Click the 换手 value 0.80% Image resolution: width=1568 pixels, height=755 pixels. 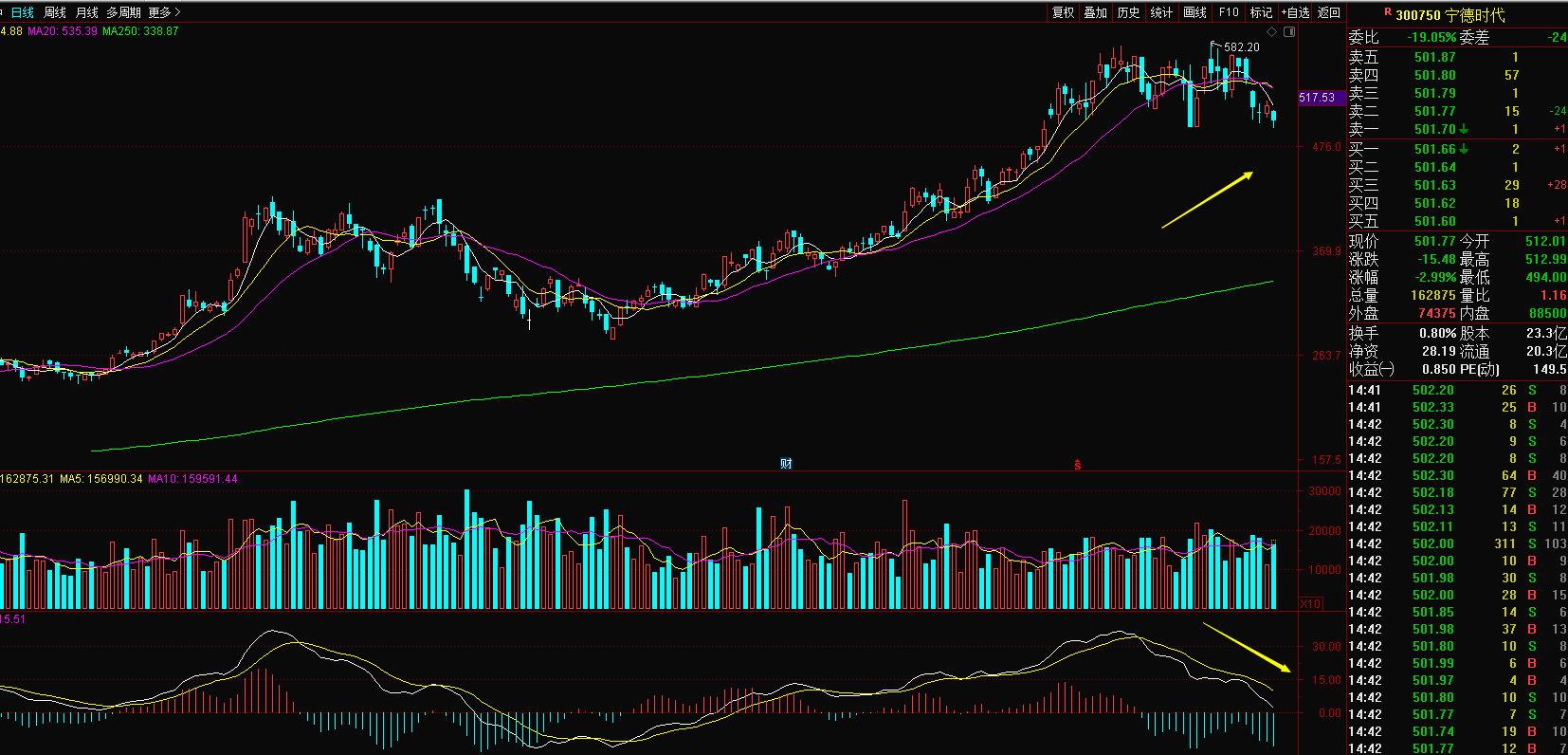[x=1438, y=333]
